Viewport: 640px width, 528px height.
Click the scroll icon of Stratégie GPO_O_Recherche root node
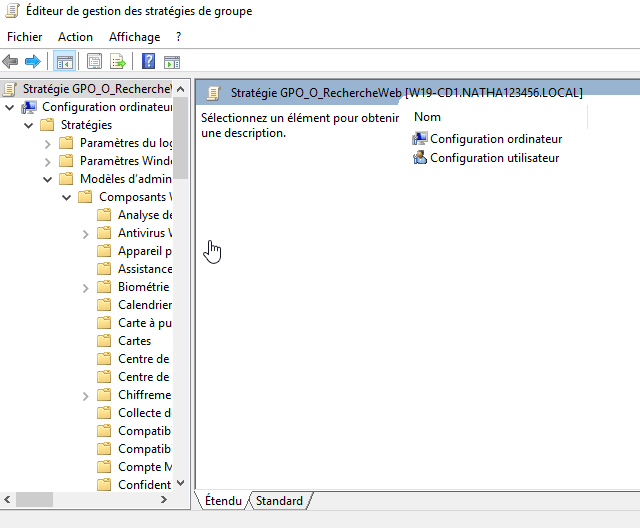click(x=10, y=89)
